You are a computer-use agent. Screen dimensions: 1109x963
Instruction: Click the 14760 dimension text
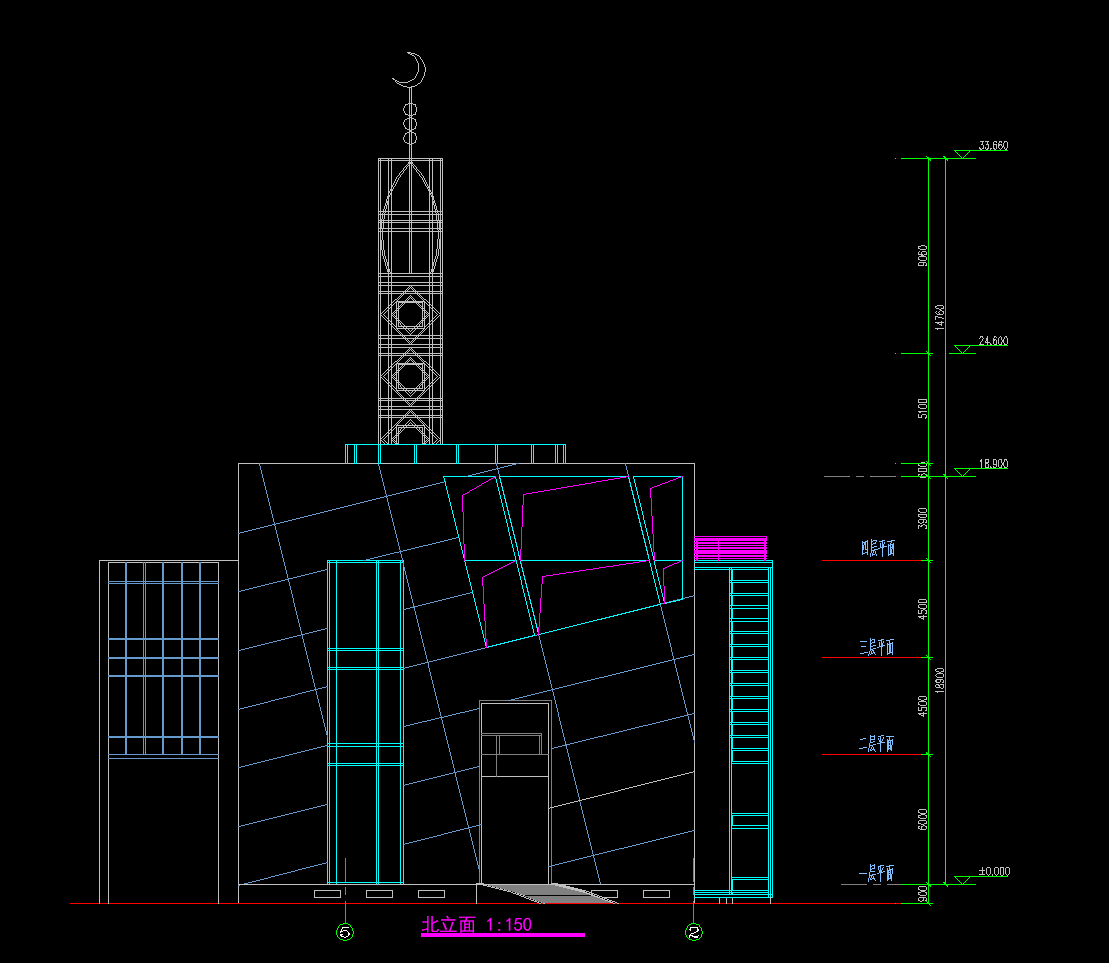tap(939, 317)
